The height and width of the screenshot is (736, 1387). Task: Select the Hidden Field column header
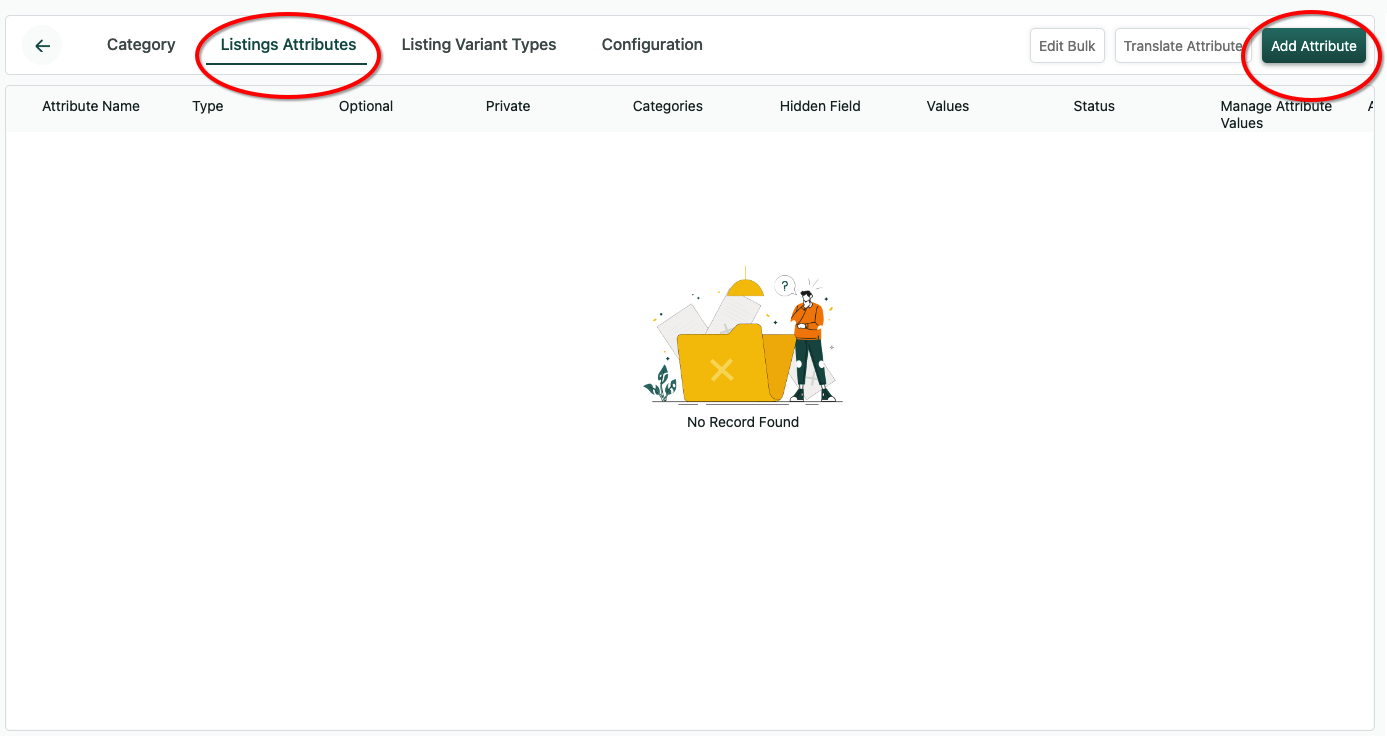pyautogui.click(x=820, y=106)
